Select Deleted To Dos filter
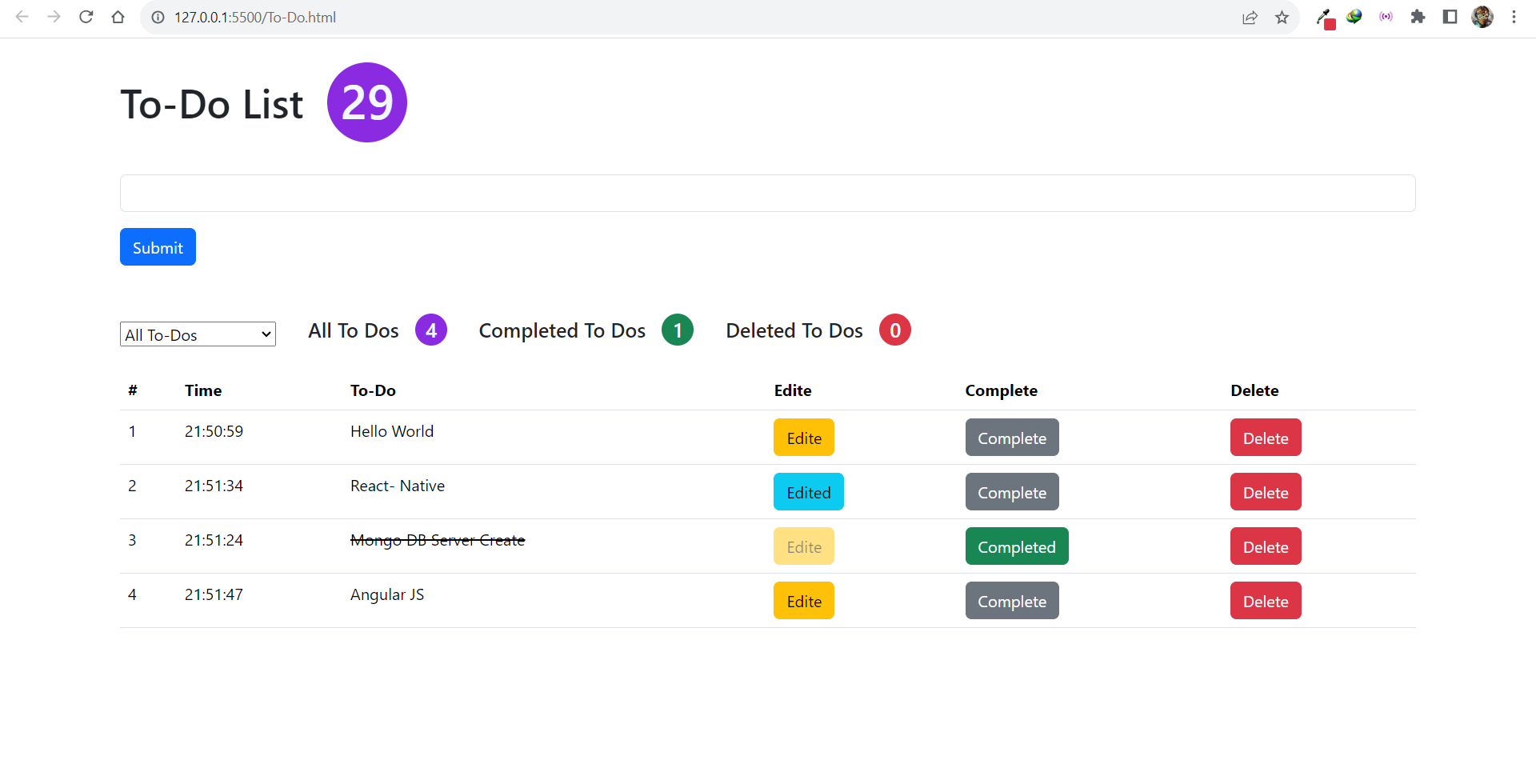The width and height of the screenshot is (1536, 784). [x=794, y=330]
